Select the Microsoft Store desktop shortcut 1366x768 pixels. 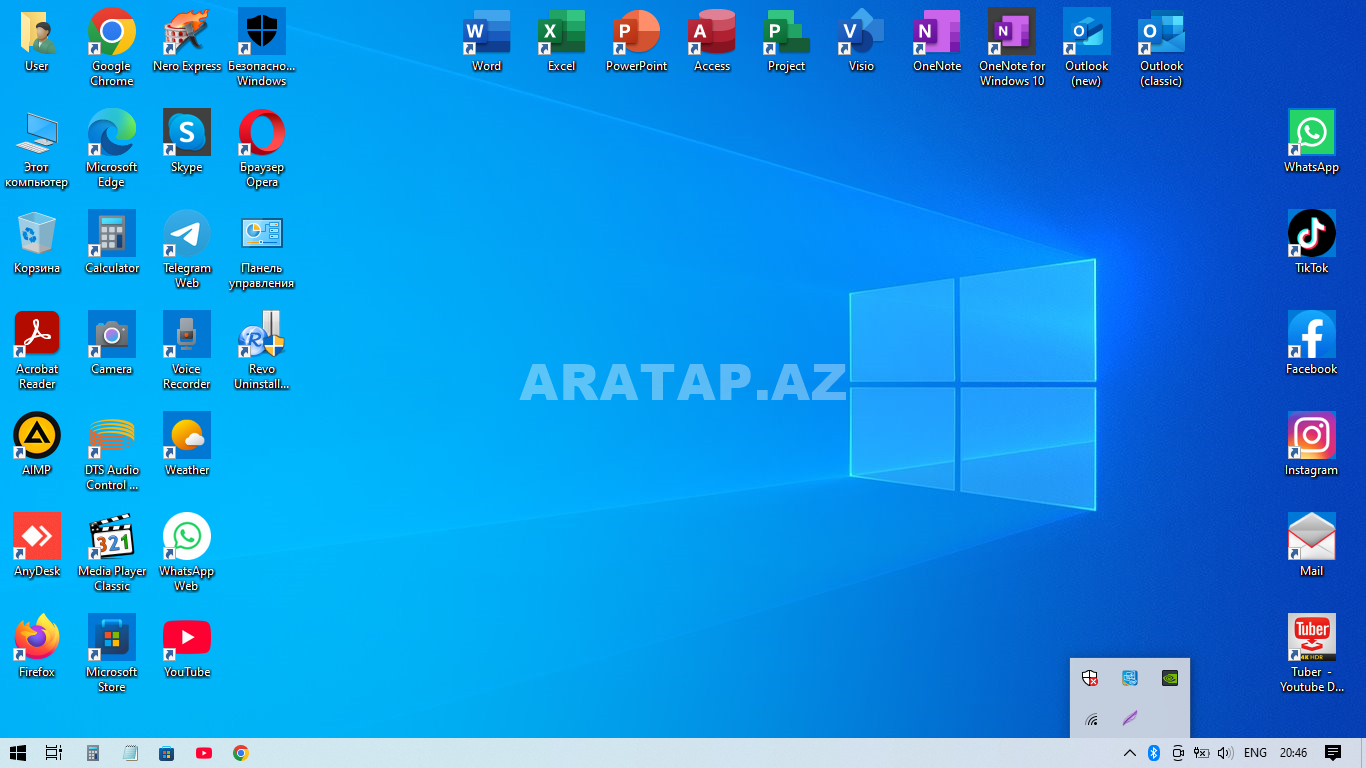pyautogui.click(x=112, y=653)
